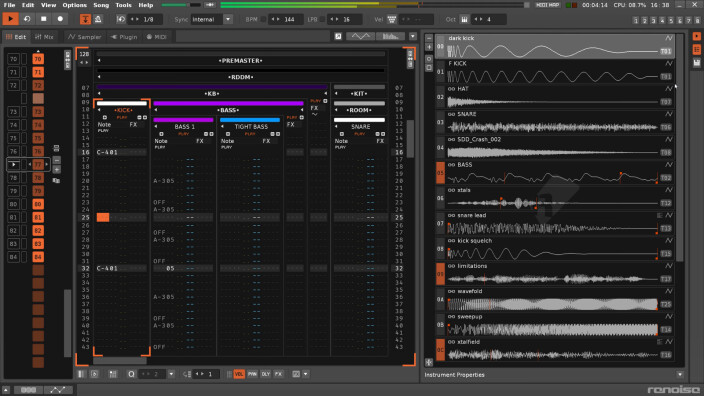Toggle the VOL column button
704x396 pixels.
[x=239, y=374]
